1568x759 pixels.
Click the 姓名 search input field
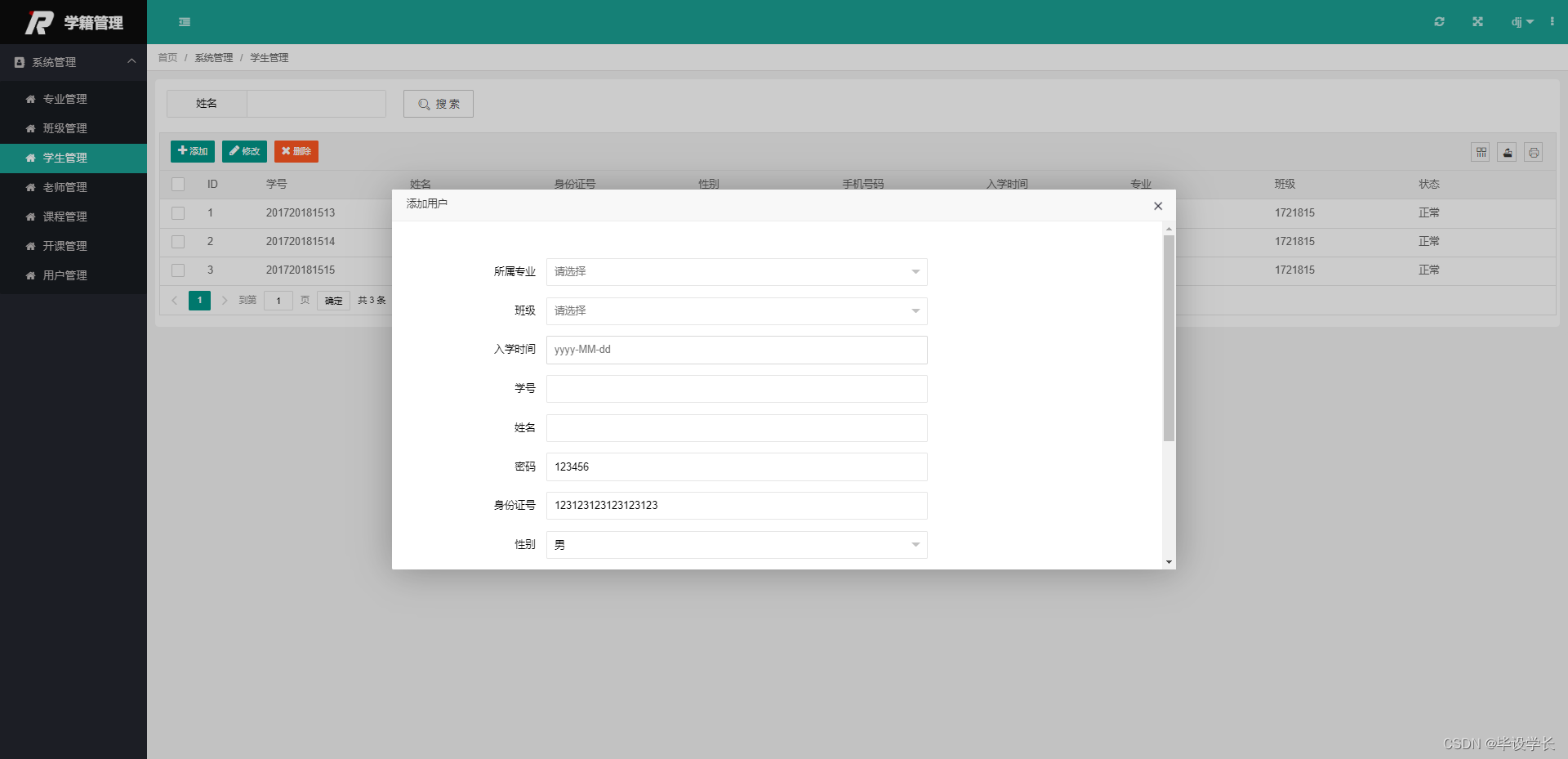[x=316, y=104]
